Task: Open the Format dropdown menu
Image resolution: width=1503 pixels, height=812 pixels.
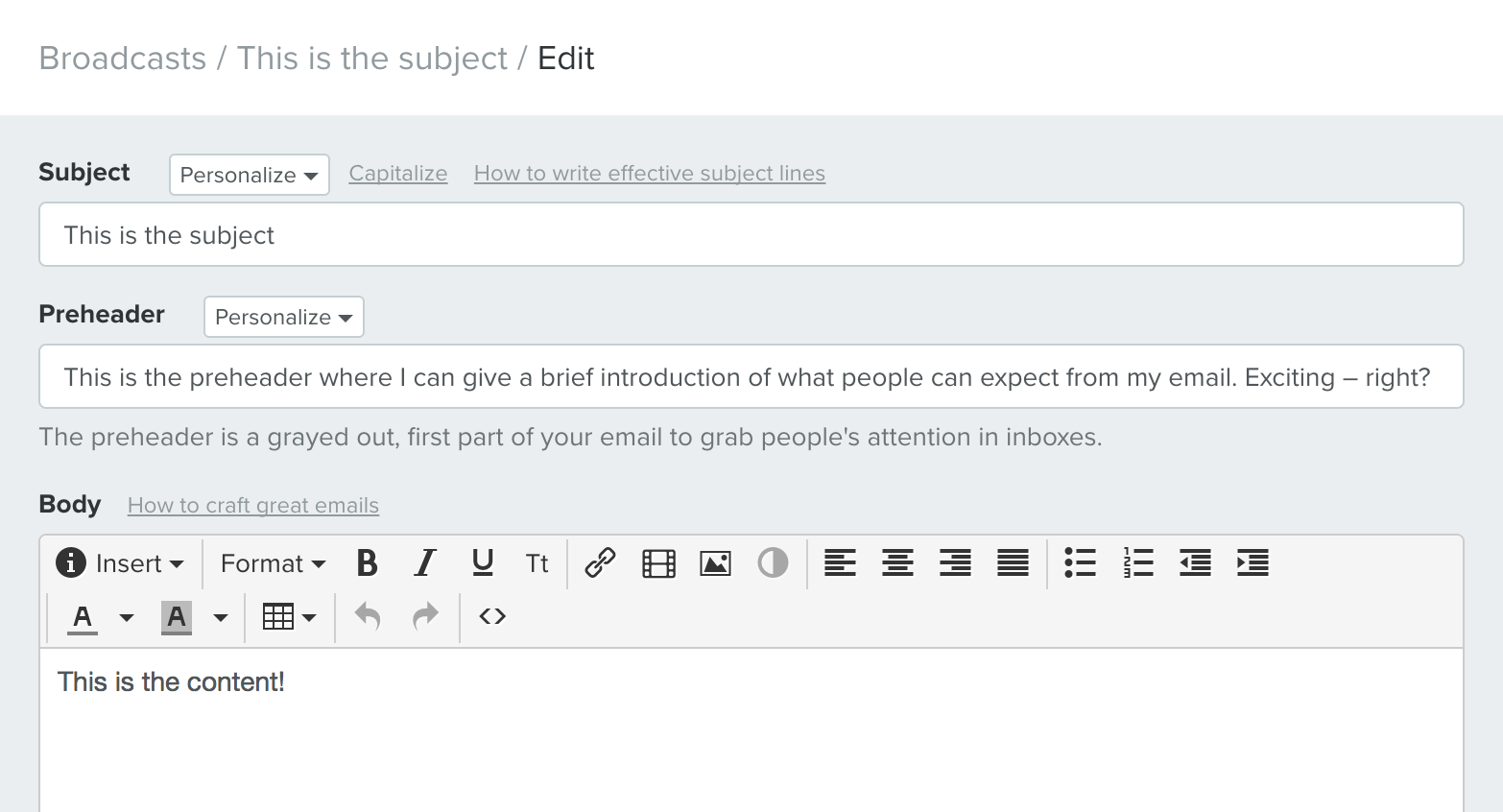Action: (274, 563)
